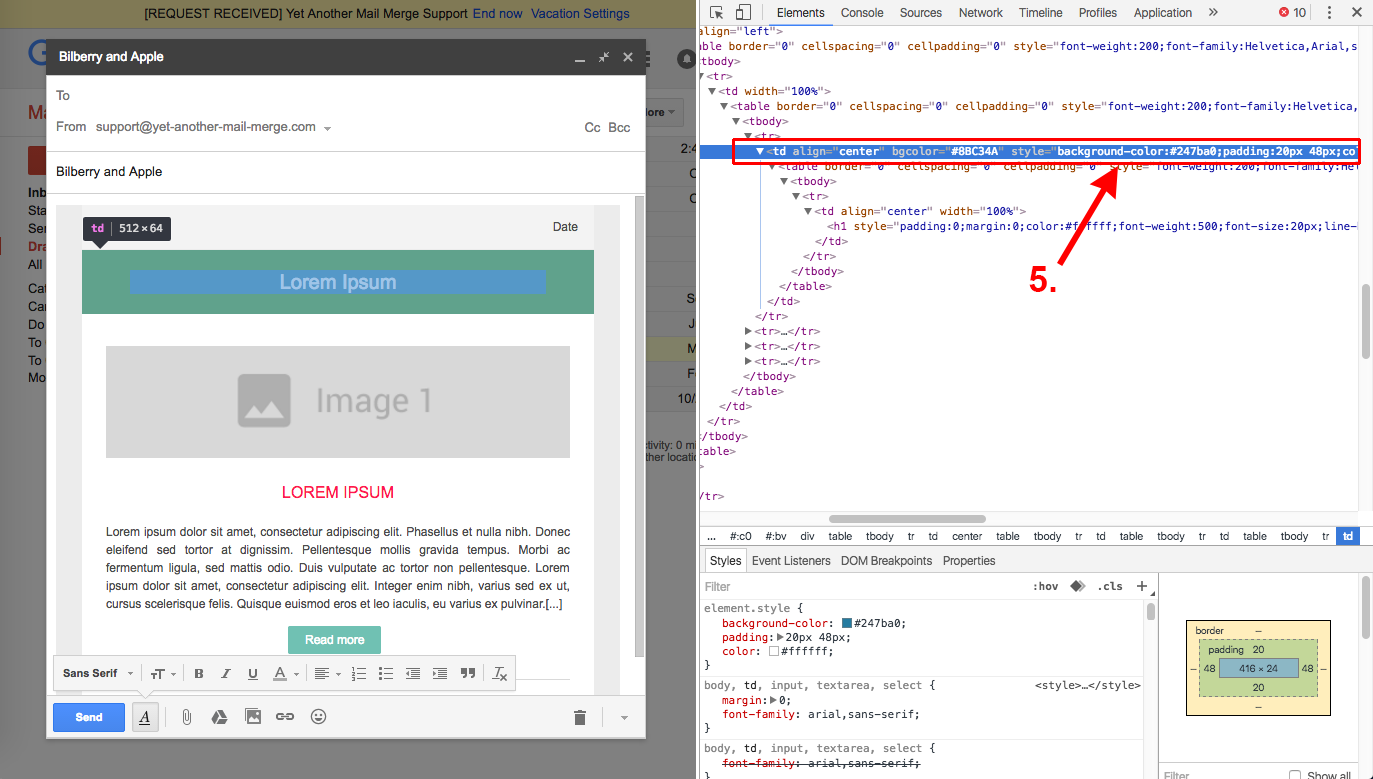This screenshot has width=1373, height=779.
Task: Open Vacation Settings link at the top
Action: click(580, 13)
